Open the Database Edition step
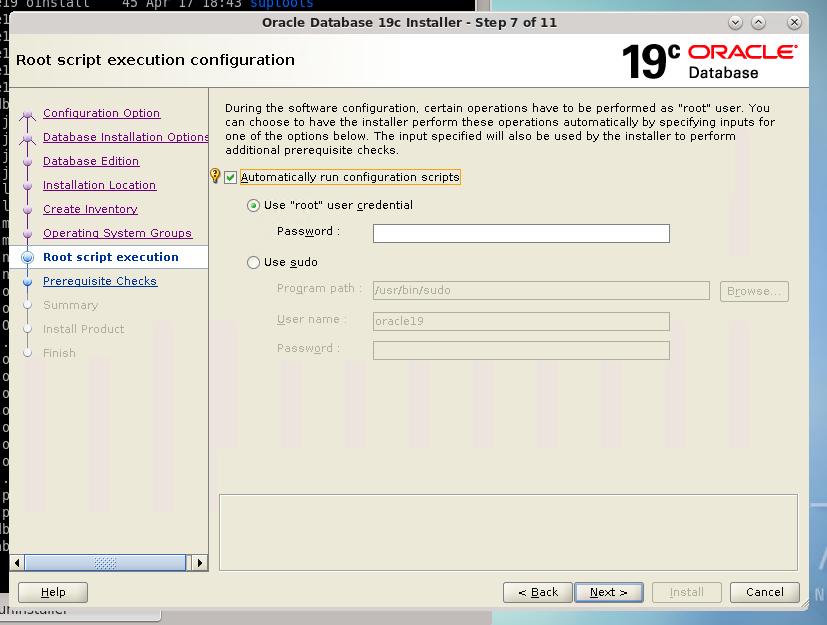Screen dimensions: 827x625 [91, 161]
